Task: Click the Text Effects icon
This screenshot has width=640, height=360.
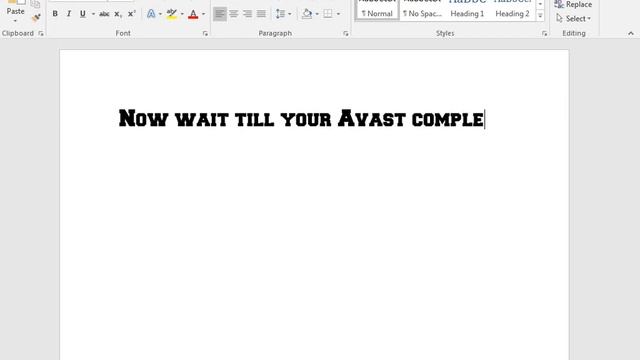Action: pos(151,14)
